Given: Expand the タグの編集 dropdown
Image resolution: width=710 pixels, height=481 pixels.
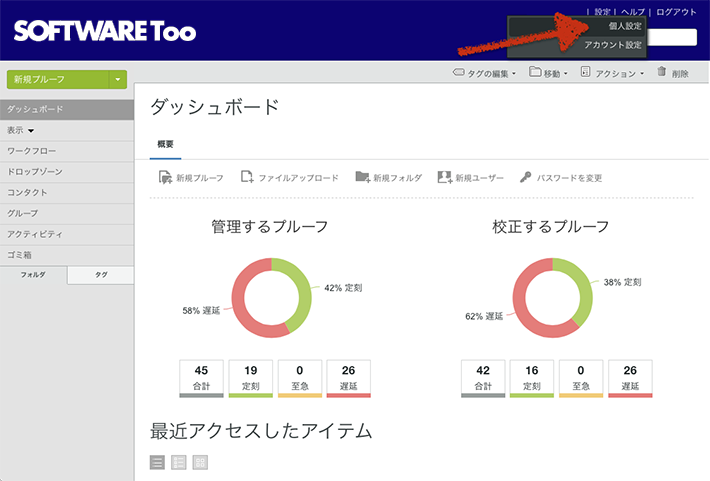Looking at the screenshot, I should click(485, 73).
